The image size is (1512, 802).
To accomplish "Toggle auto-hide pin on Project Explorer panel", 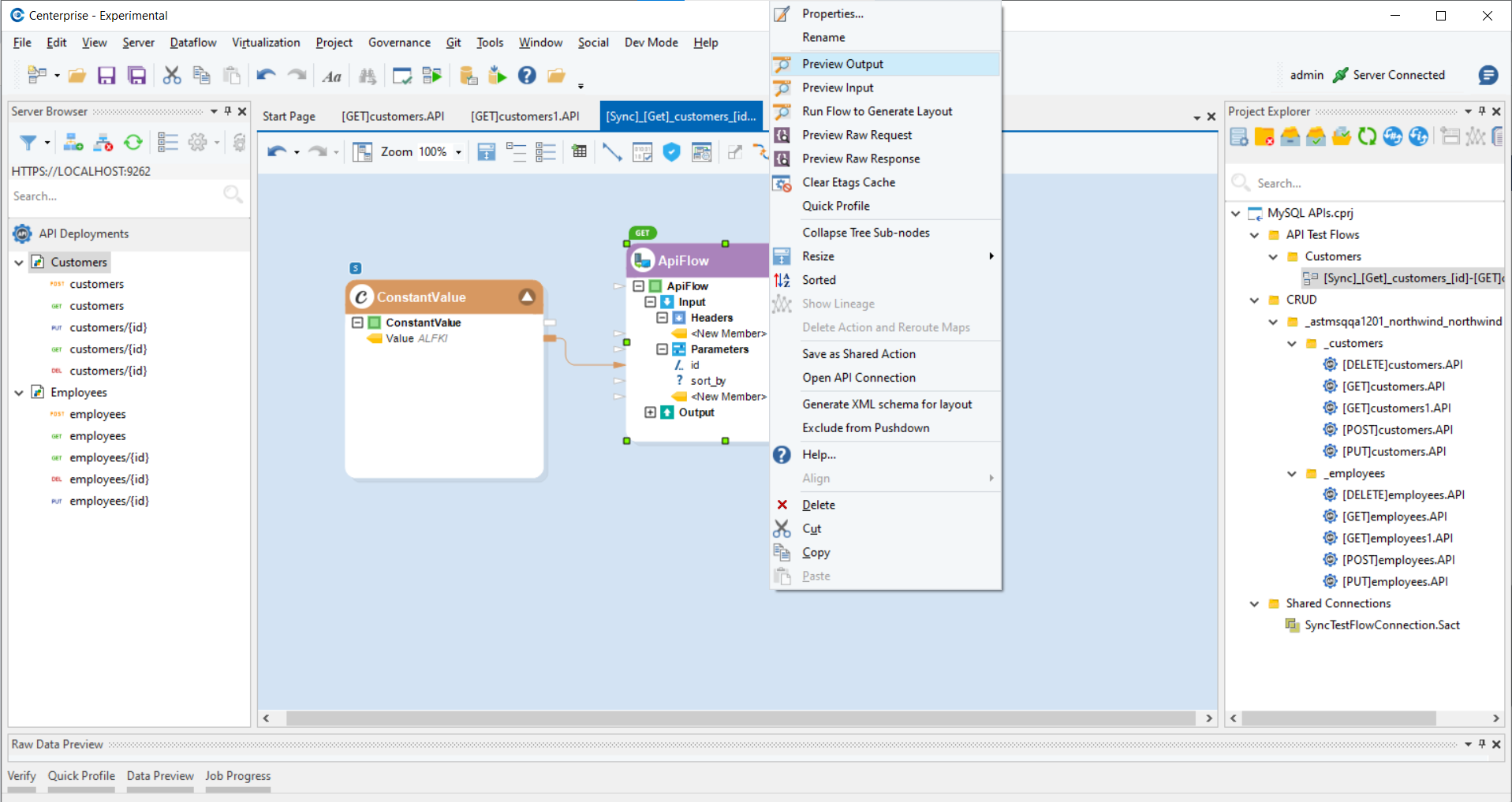I will pos(1482,111).
